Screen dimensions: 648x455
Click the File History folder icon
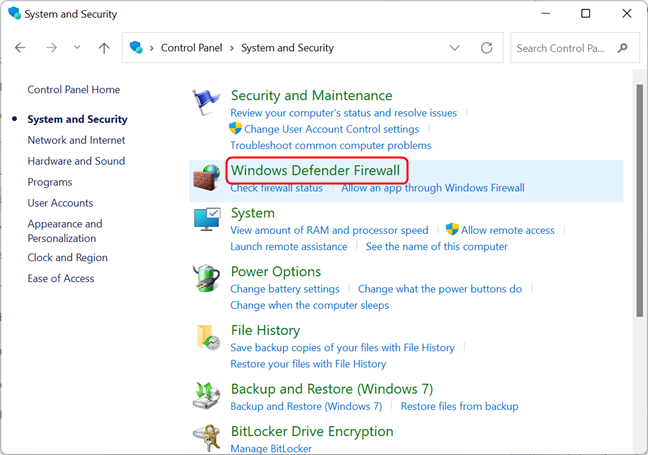pos(208,337)
